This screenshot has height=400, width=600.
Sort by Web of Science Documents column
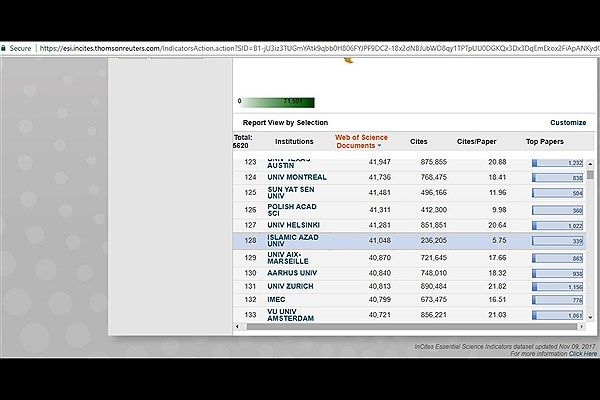click(361, 141)
